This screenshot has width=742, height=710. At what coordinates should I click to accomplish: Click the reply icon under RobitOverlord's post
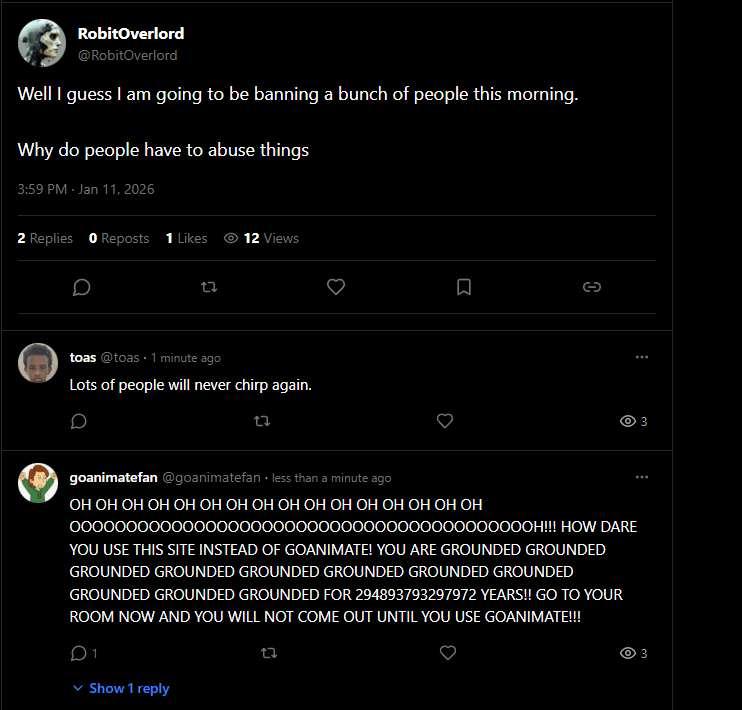[x=82, y=287]
